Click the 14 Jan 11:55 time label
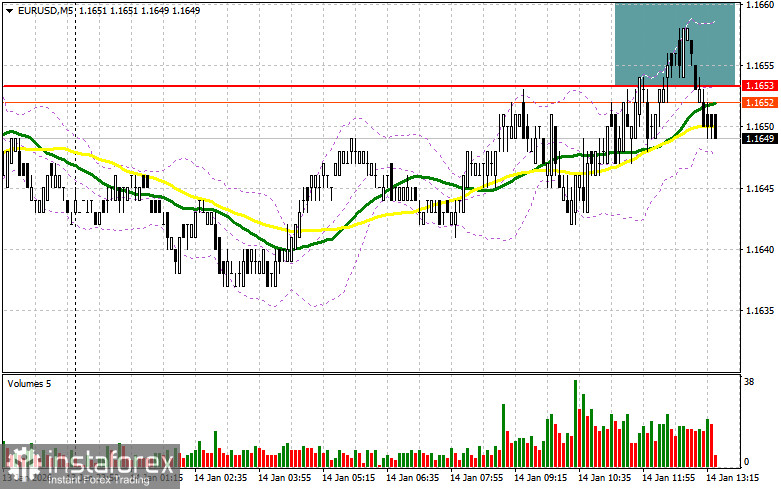The image size is (781, 489). 668,478
